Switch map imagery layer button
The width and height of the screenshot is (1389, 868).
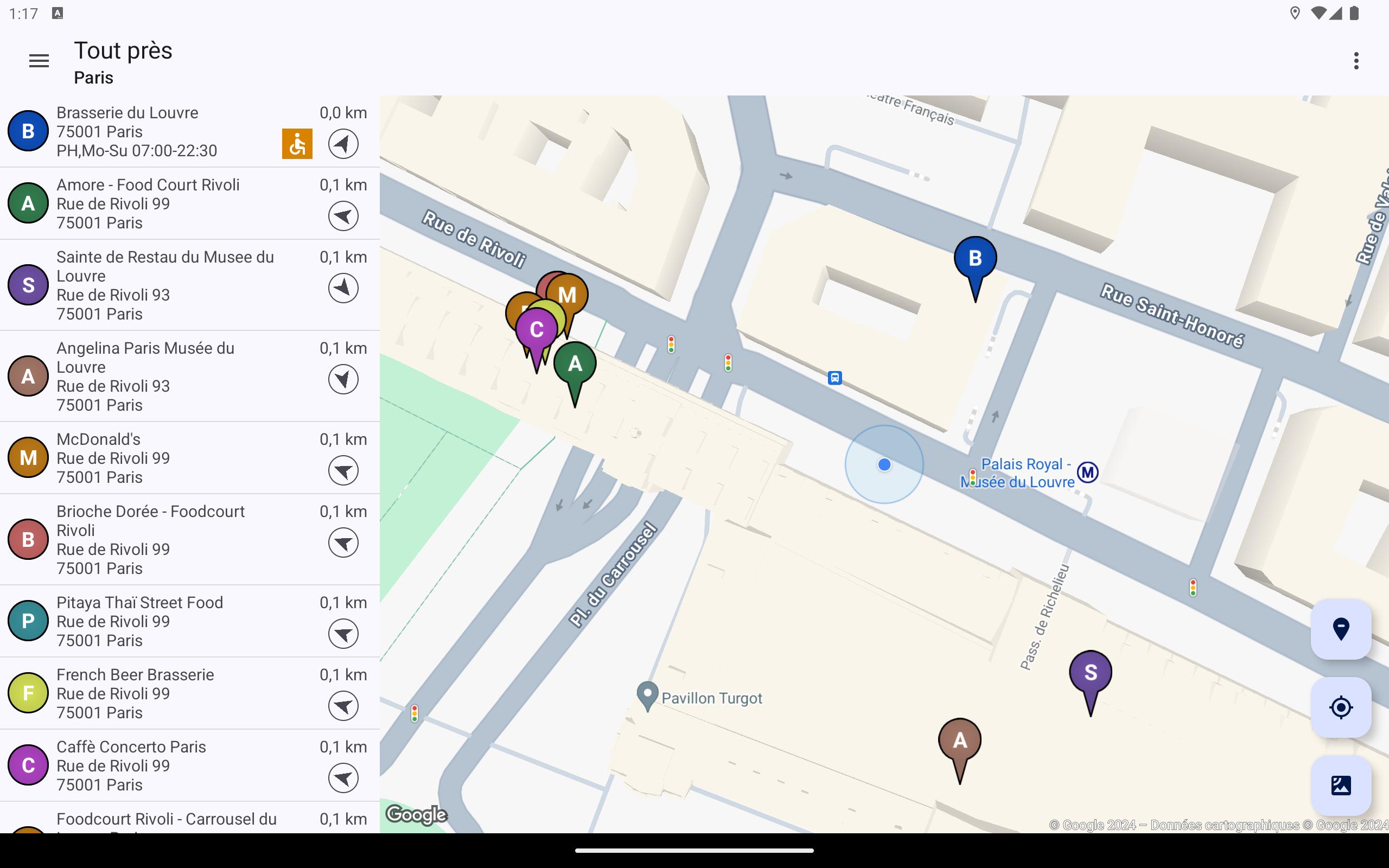[x=1341, y=786]
